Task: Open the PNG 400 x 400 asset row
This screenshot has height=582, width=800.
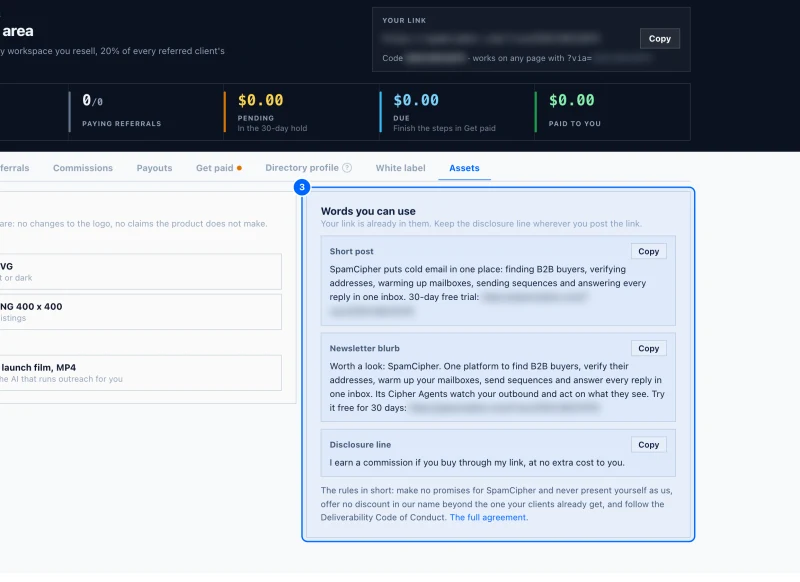Action: pyautogui.click(x=140, y=312)
